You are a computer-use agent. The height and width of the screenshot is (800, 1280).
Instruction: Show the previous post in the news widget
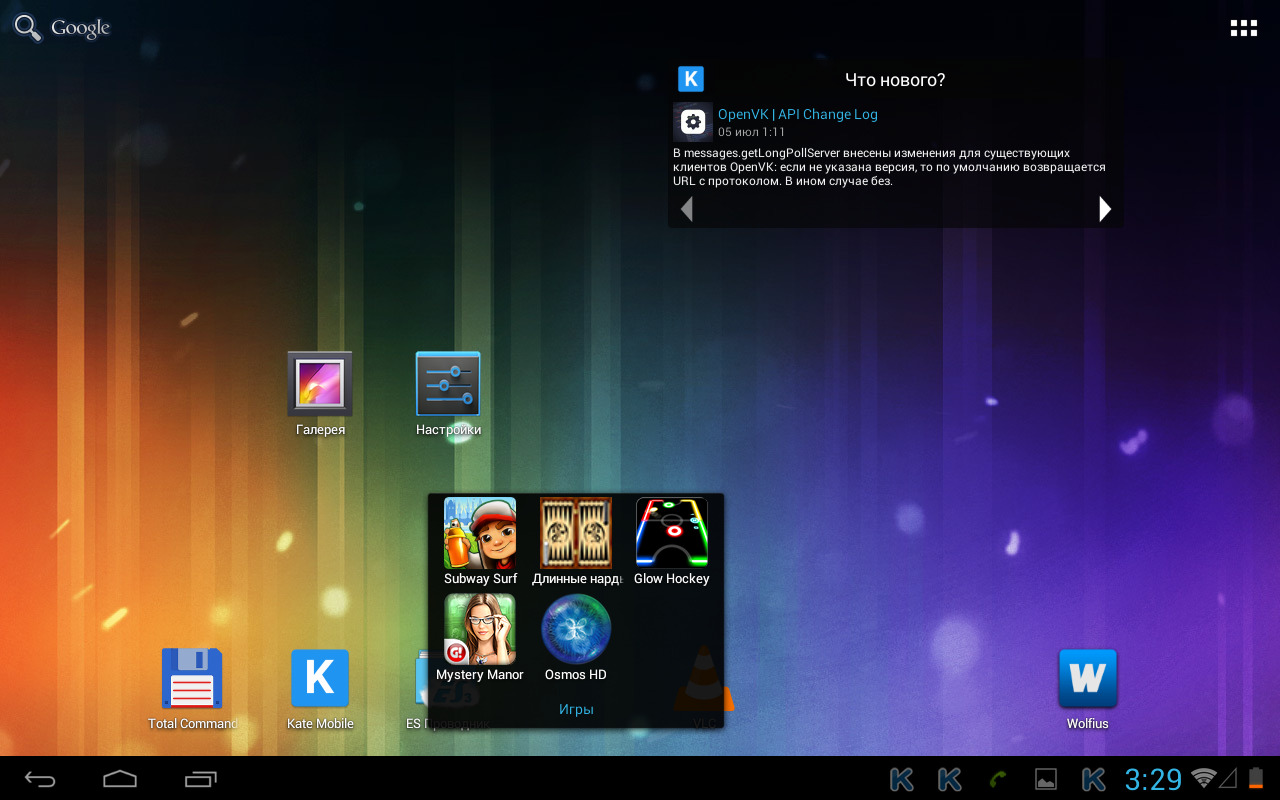coord(686,208)
